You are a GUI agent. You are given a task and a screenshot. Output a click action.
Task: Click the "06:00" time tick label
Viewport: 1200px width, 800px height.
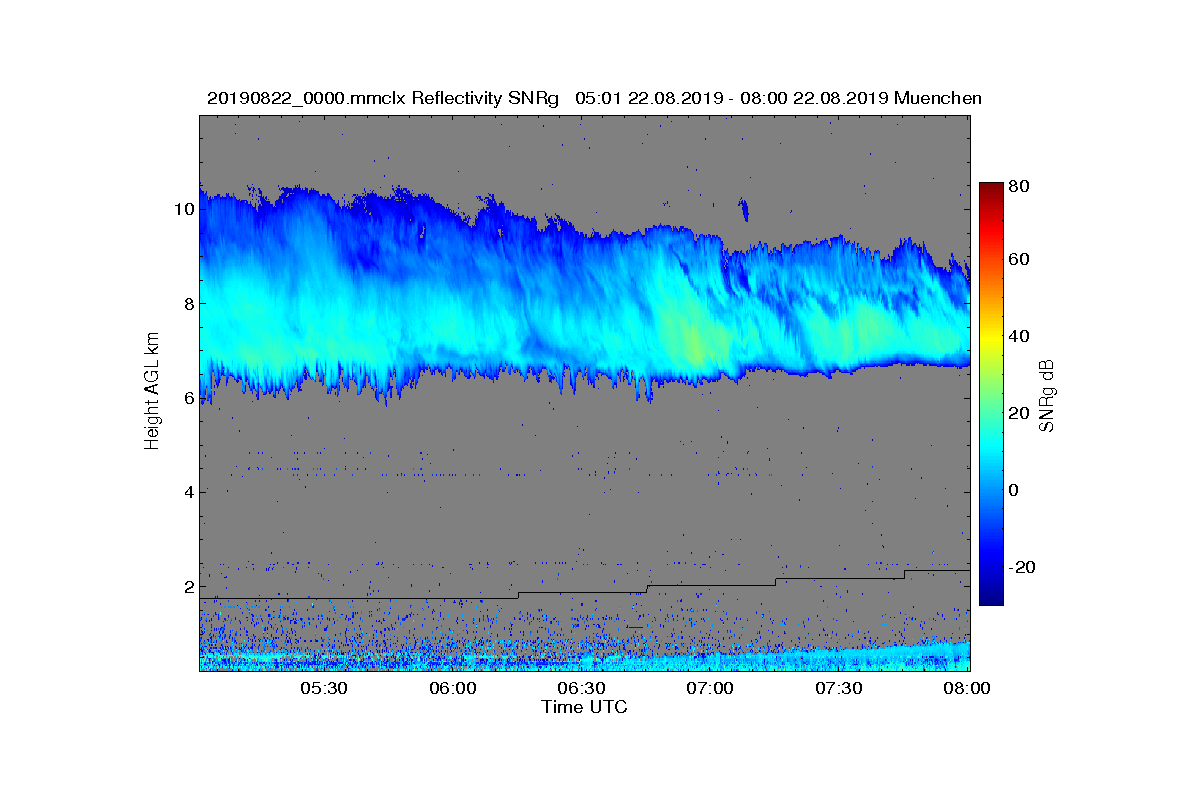(453, 688)
